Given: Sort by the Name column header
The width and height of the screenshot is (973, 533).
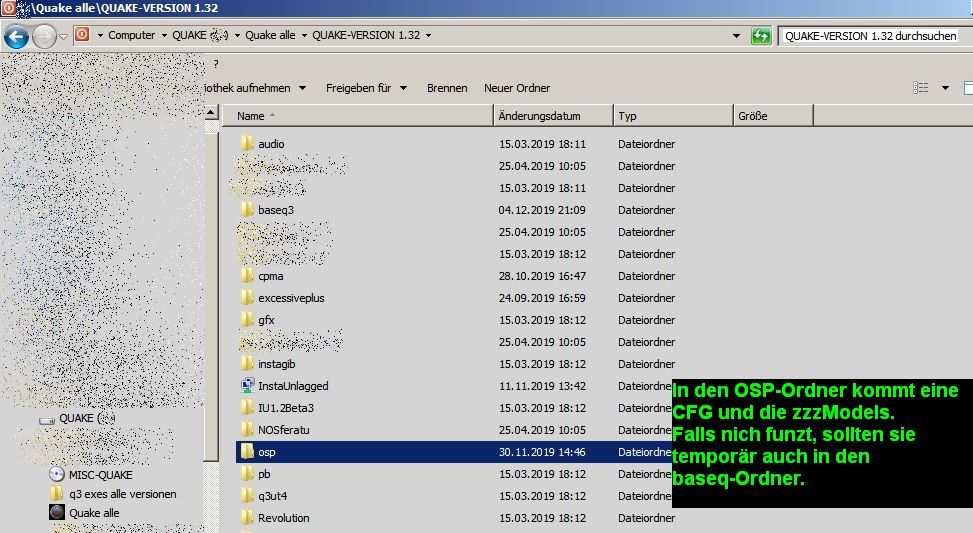Looking at the screenshot, I should coord(357,116).
